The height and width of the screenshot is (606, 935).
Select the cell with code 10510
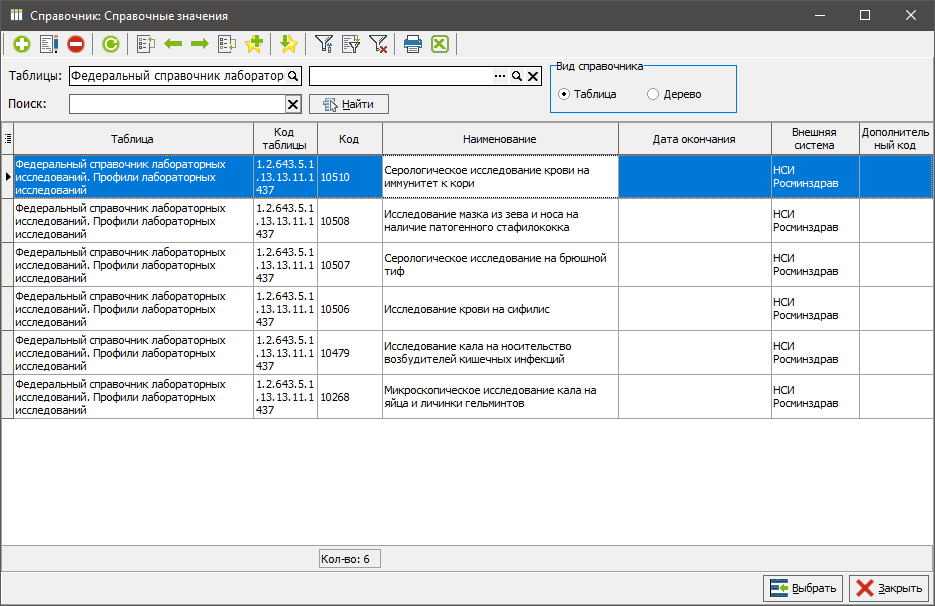click(349, 177)
